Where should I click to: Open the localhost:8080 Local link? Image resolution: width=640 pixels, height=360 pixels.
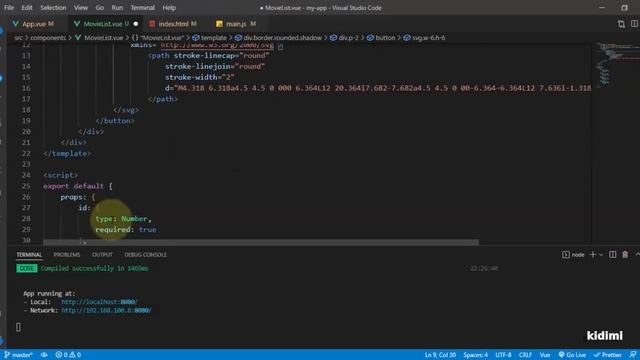point(99,302)
